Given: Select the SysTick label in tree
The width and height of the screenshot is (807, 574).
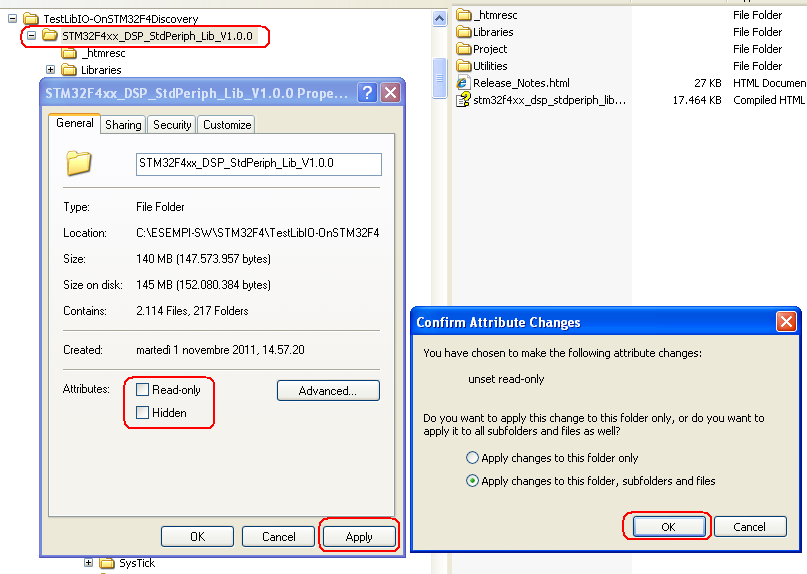Looking at the screenshot, I should pyautogui.click(x=136, y=563).
